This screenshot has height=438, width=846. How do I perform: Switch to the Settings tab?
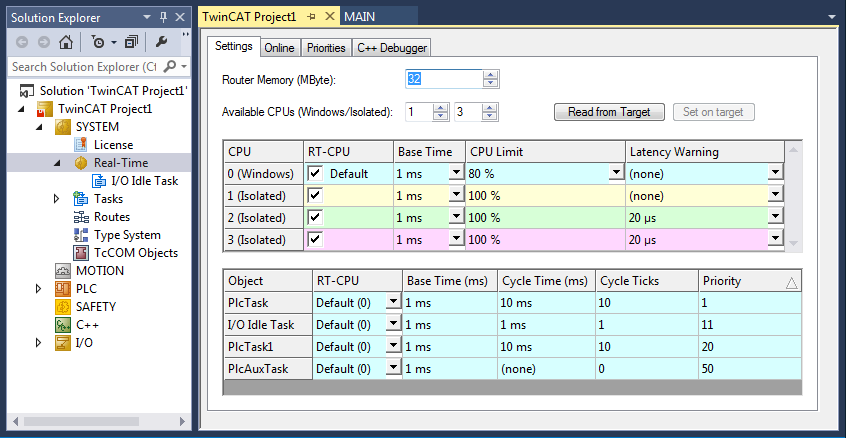tap(234, 46)
